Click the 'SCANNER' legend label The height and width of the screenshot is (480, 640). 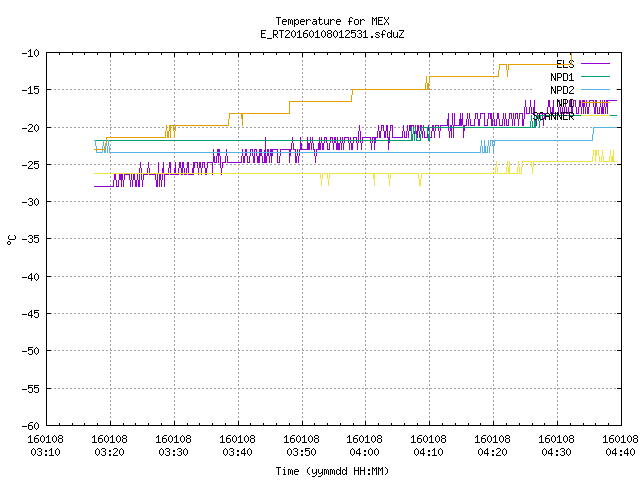pos(553,116)
